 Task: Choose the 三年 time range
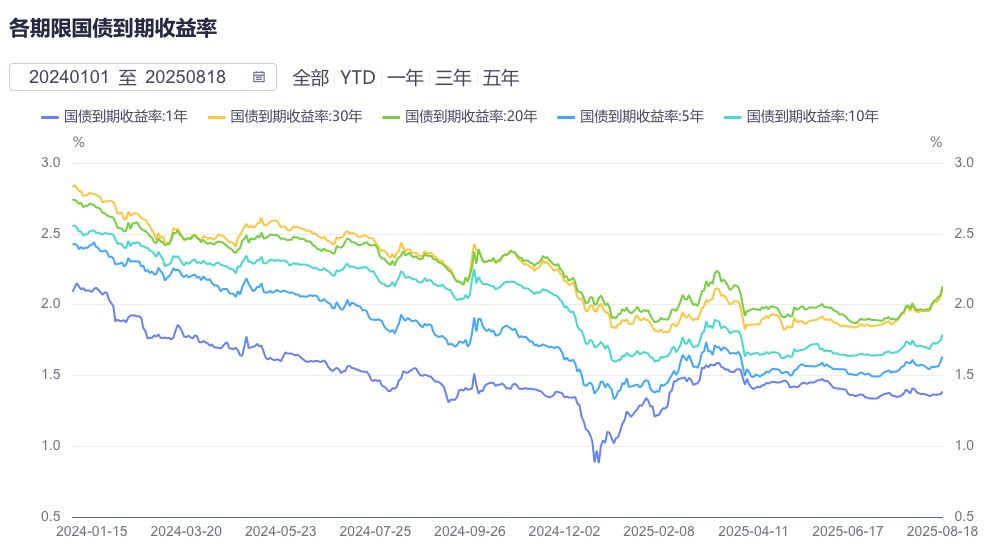(453, 77)
